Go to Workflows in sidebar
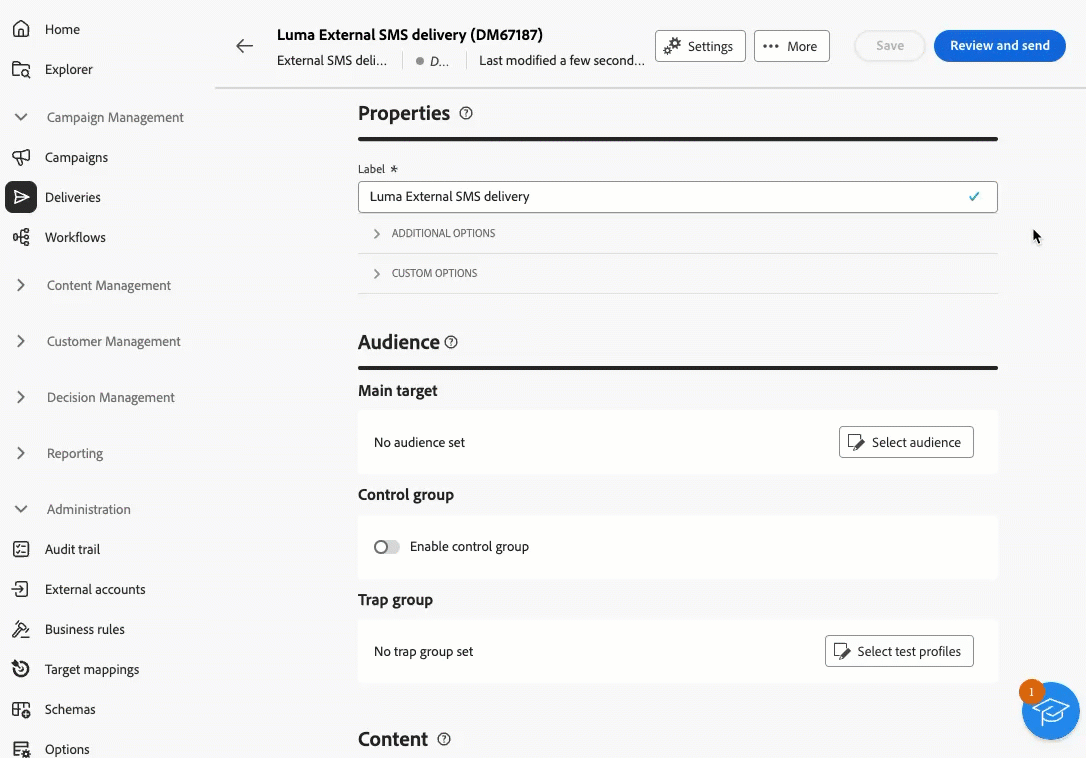Screen dimensions: 1086x758 (x=75, y=237)
